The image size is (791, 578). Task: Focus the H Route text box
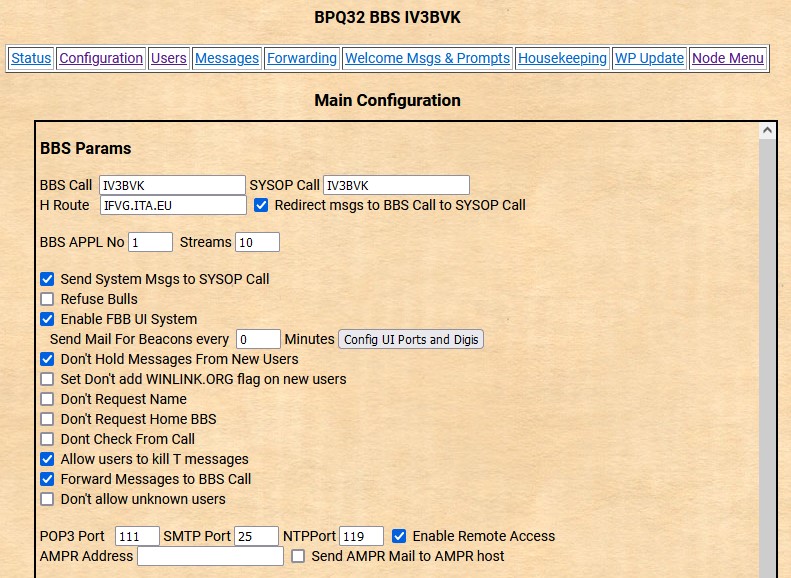pyautogui.click(x=173, y=205)
